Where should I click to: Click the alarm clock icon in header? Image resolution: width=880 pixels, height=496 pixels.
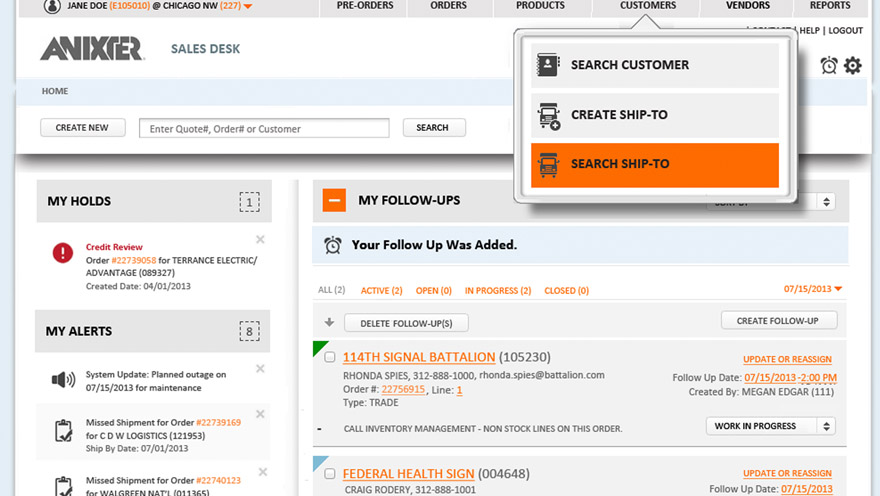tap(829, 65)
